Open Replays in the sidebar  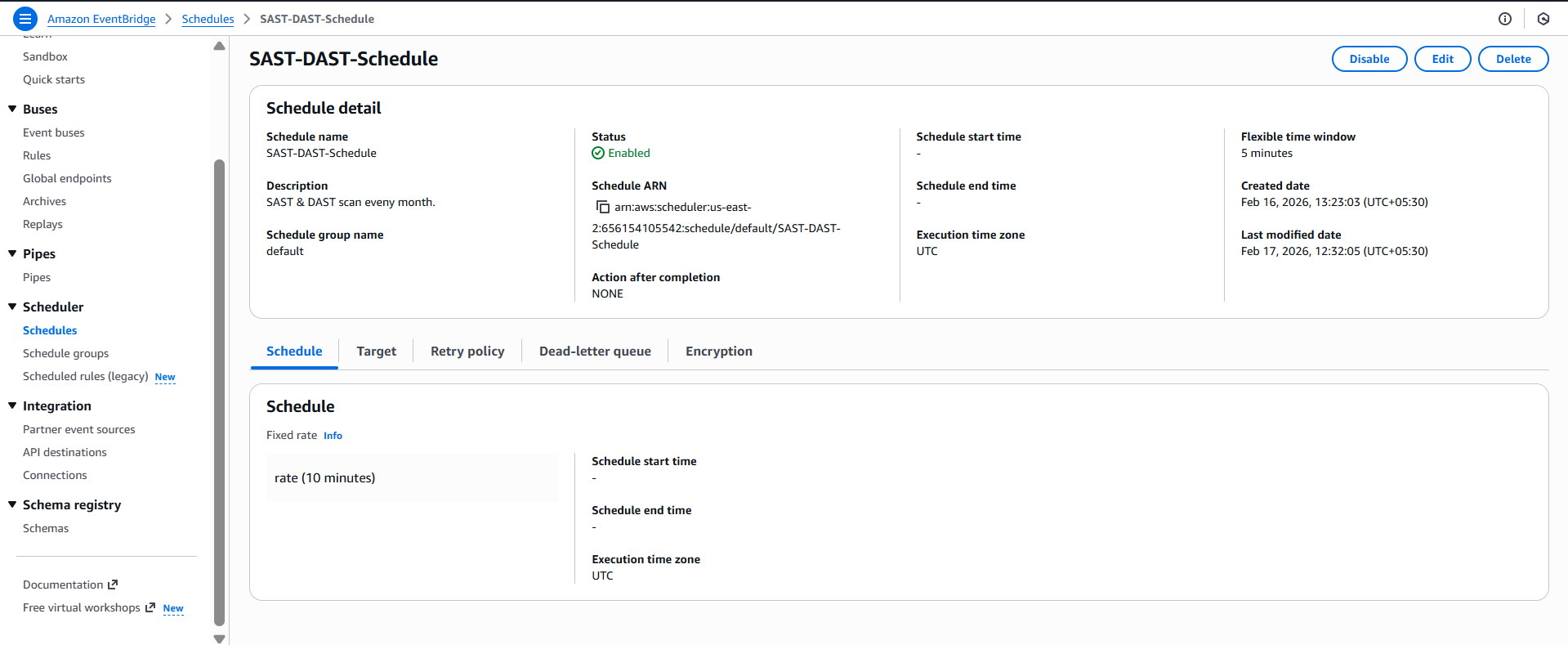pos(42,224)
